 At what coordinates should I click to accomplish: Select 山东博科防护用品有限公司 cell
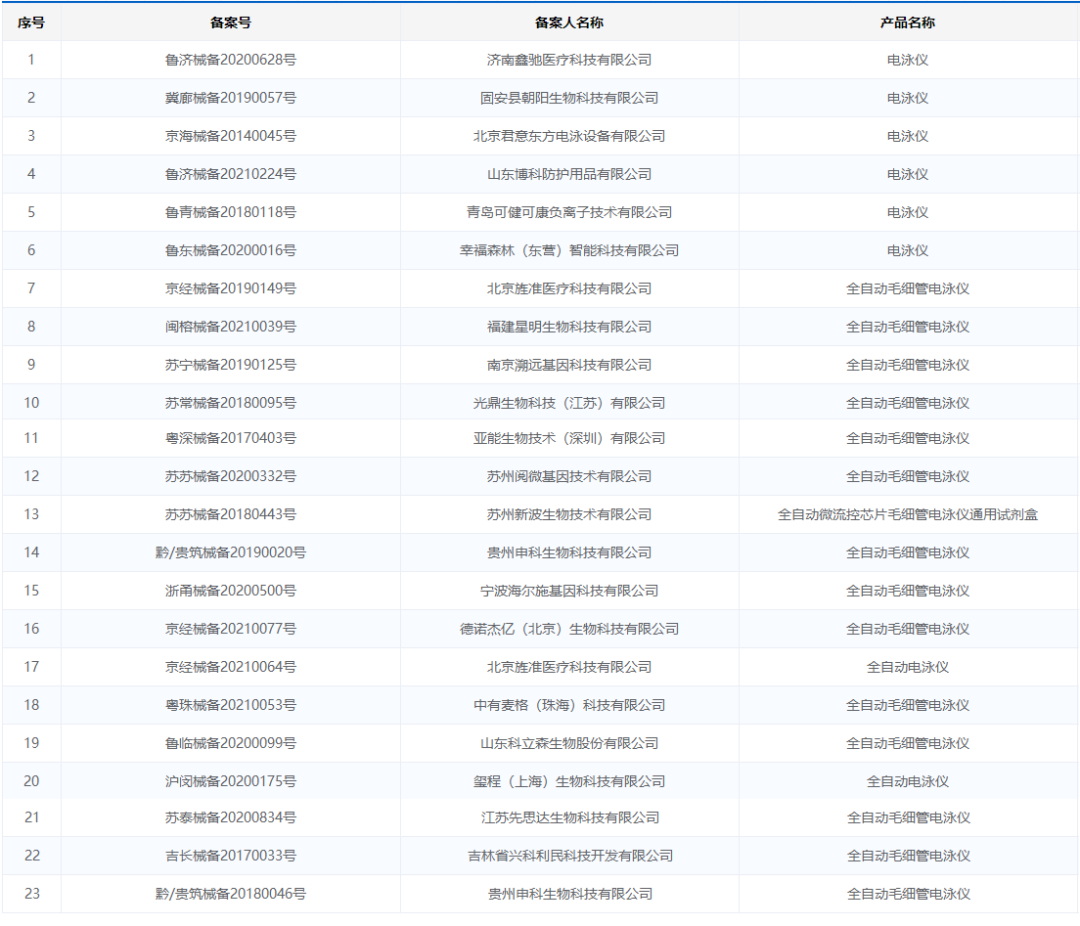click(569, 174)
